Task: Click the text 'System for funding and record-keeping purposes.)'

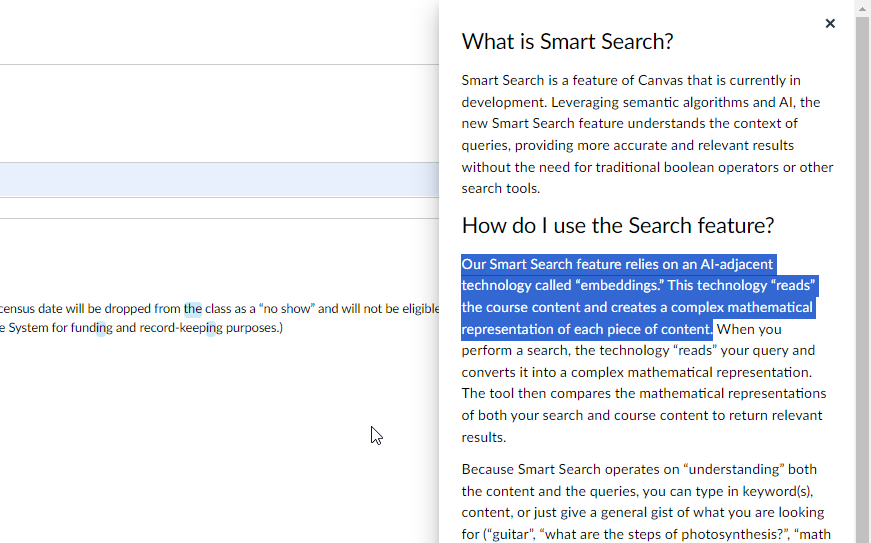Action: [146, 328]
